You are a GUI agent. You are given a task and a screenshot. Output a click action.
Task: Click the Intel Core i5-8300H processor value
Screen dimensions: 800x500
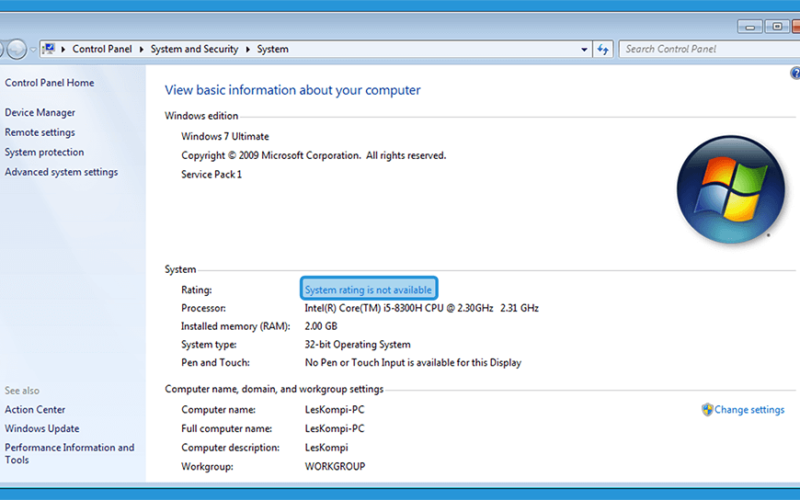(x=421, y=308)
